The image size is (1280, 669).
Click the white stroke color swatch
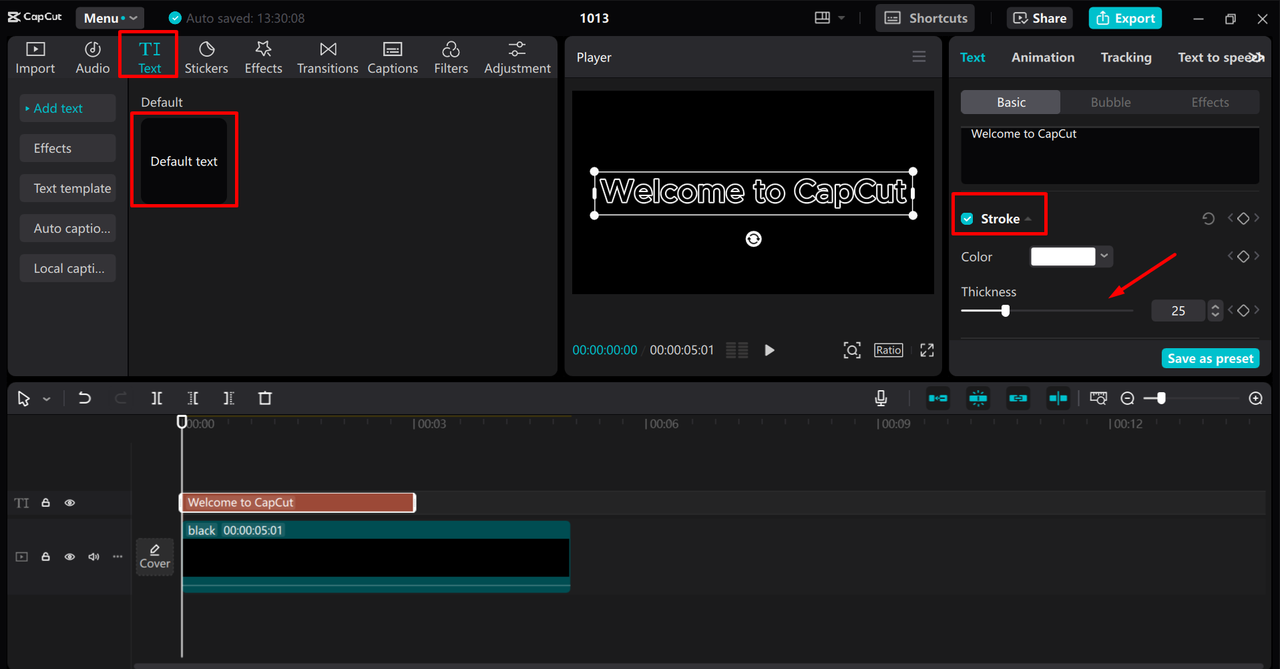[1063, 256]
